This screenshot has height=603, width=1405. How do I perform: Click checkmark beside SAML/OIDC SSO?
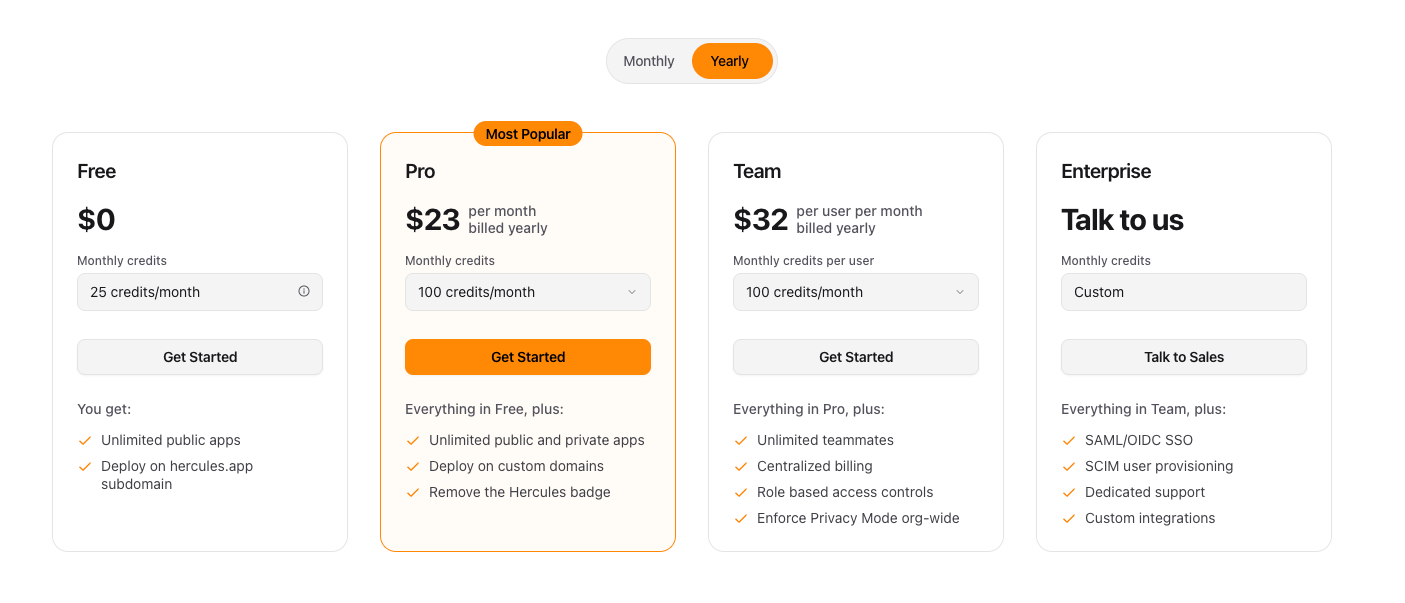[1069, 440]
